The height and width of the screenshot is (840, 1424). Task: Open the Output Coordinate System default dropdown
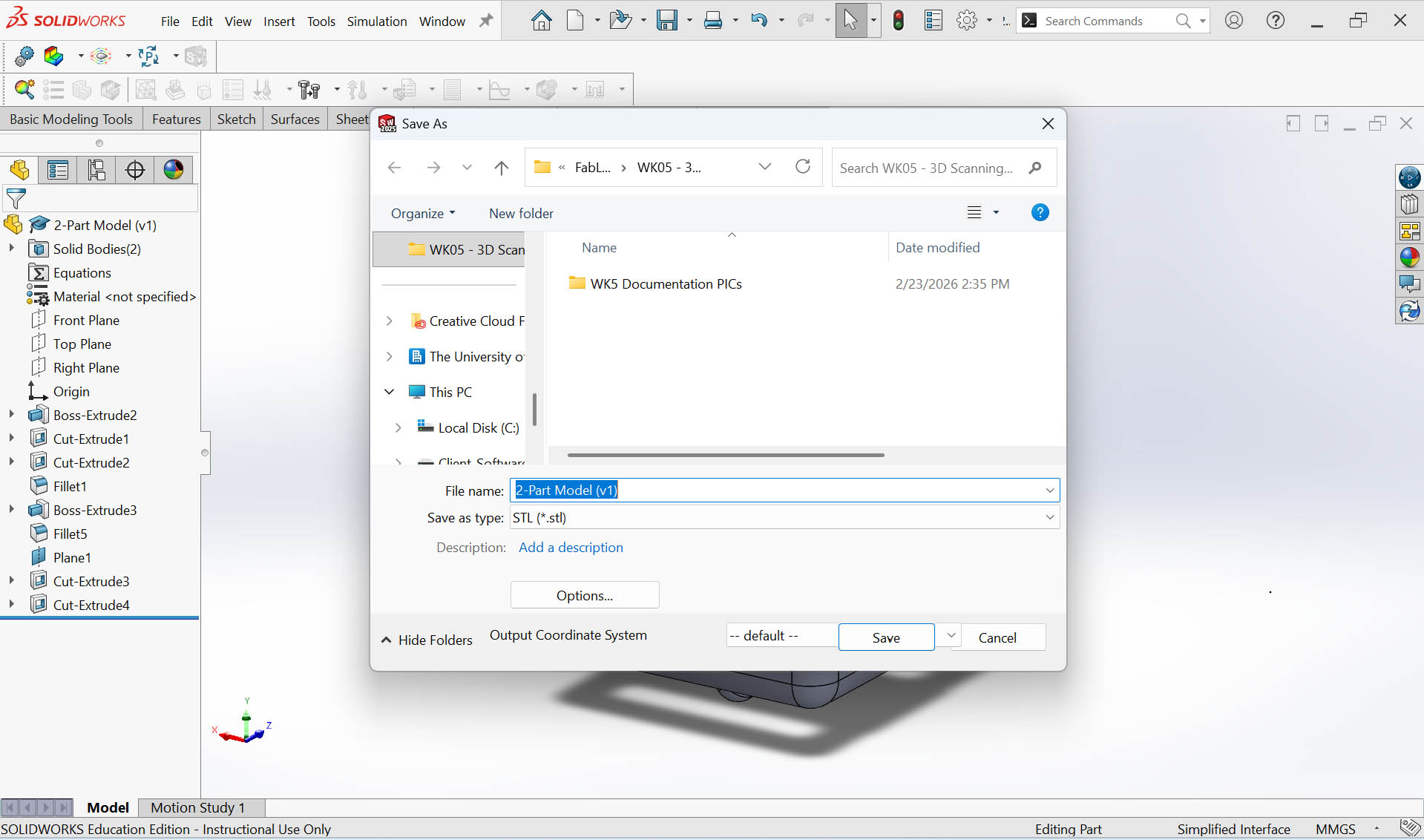(x=782, y=636)
